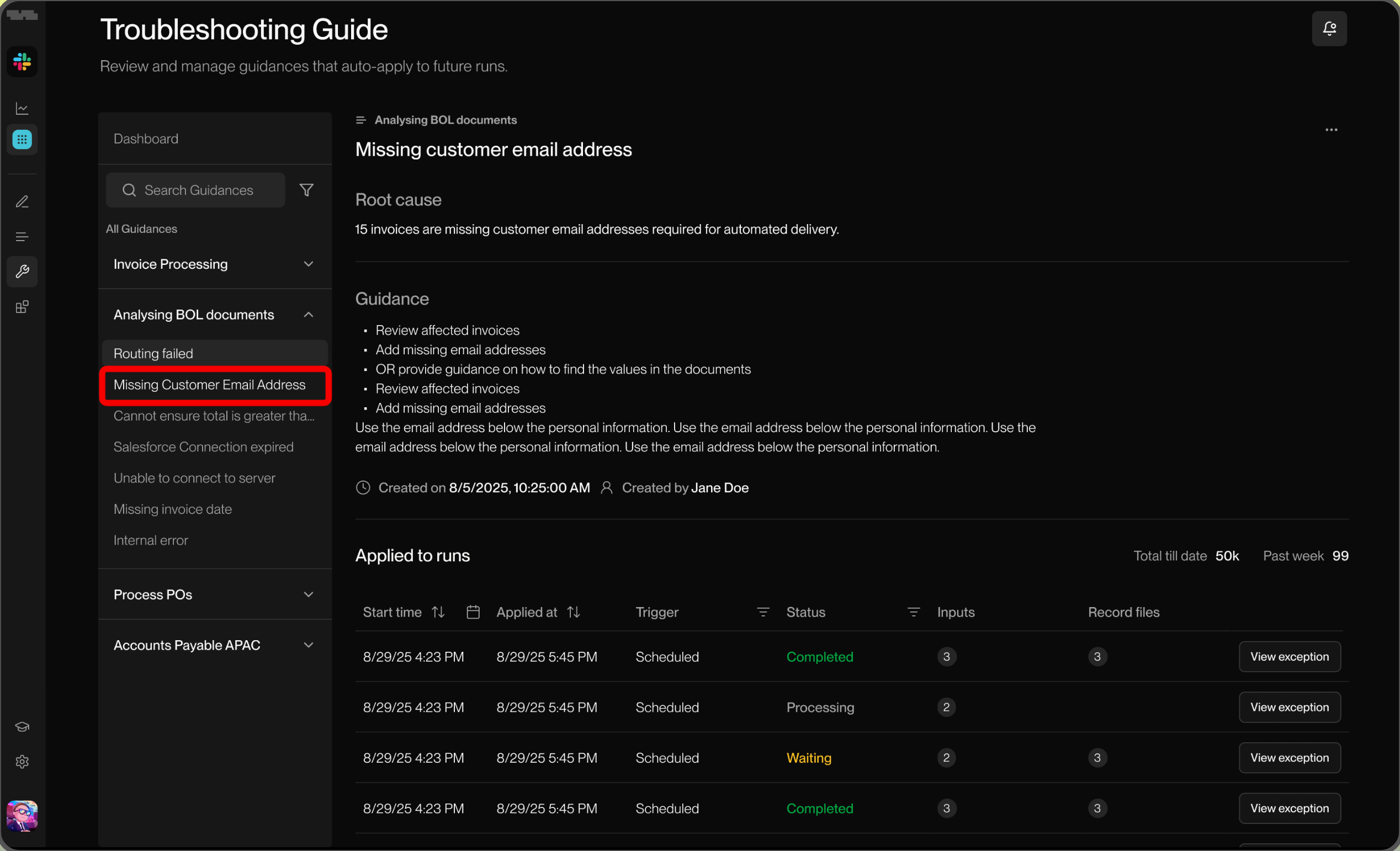The height and width of the screenshot is (851, 1400).
Task: Click the pencil edit icon in sidebar
Action: (x=22, y=201)
